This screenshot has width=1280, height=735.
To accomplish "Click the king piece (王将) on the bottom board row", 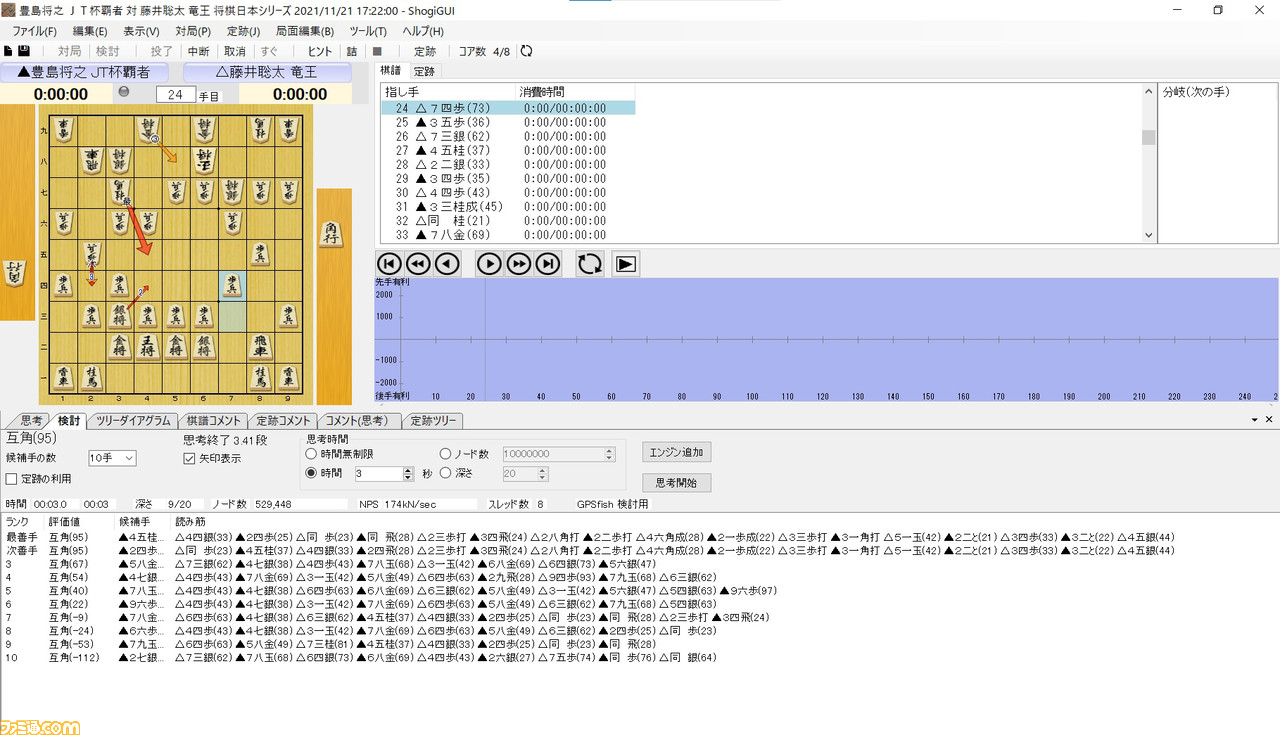I will (147, 347).
